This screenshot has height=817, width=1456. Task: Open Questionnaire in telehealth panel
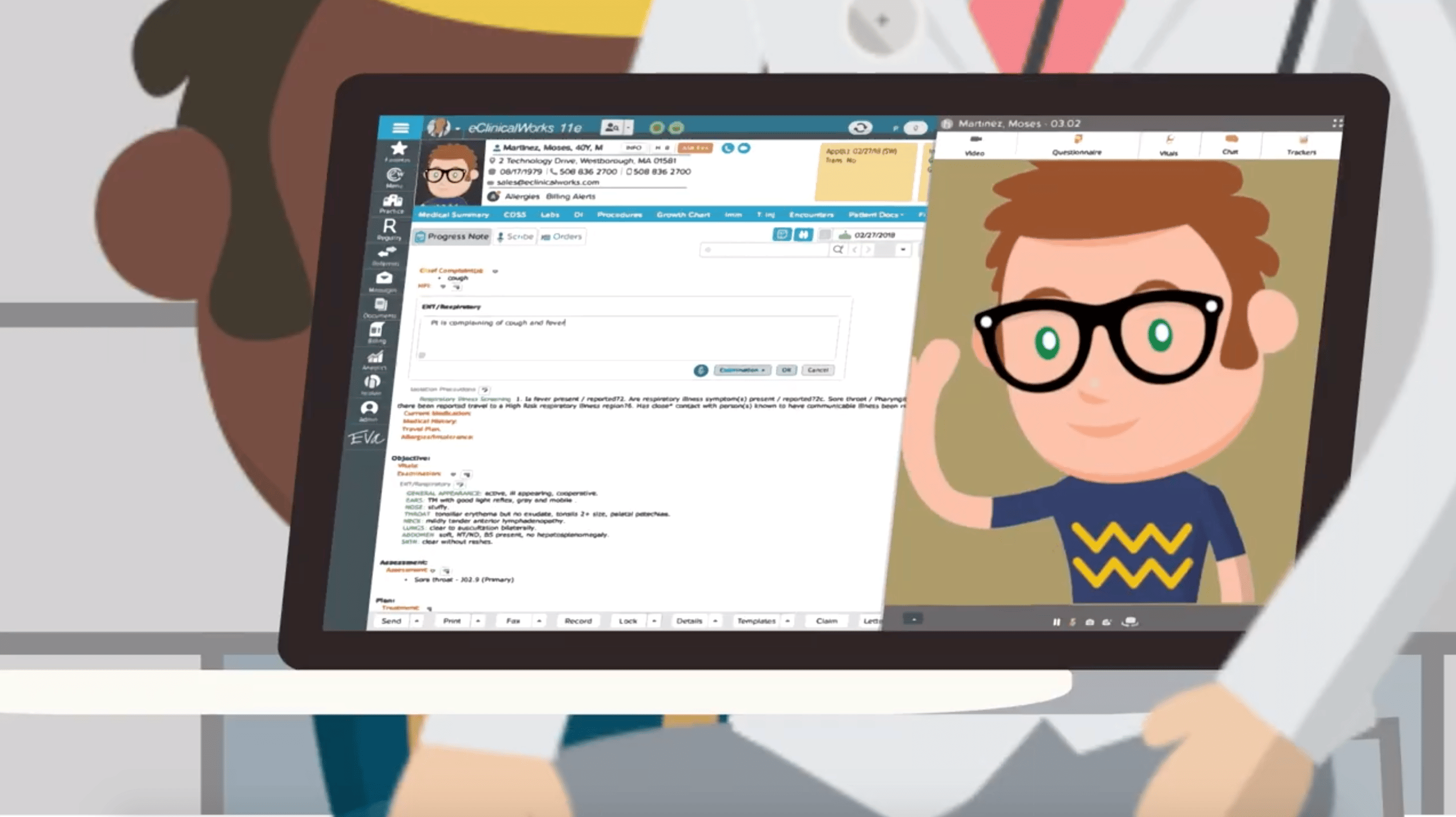tap(1077, 145)
